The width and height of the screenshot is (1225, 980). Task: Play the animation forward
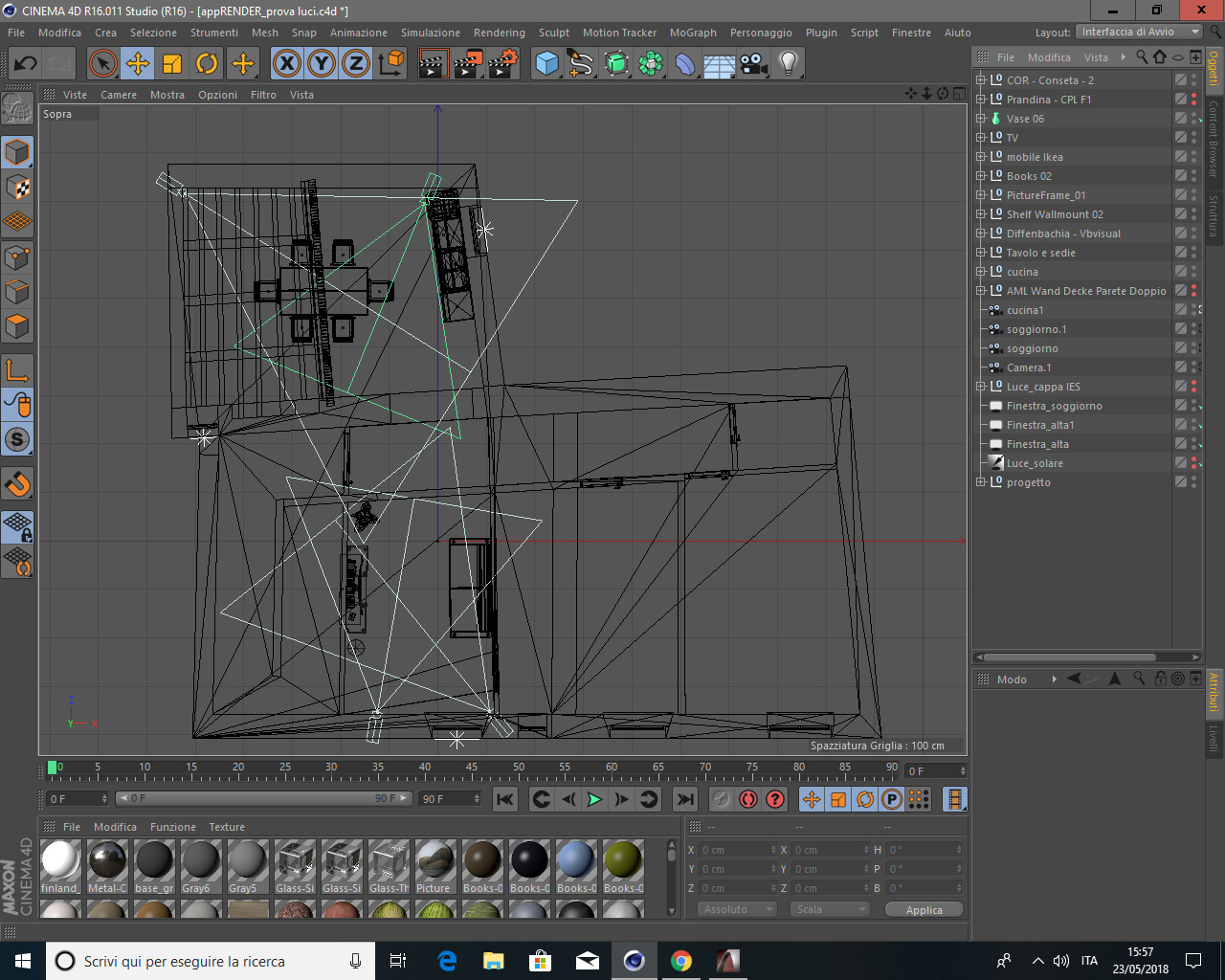click(x=594, y=799)
